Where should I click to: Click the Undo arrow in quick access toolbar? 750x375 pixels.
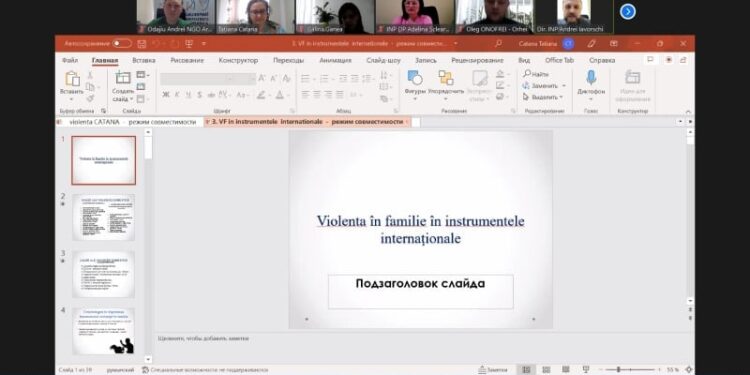pyautogui.click(x=155, y=44)
